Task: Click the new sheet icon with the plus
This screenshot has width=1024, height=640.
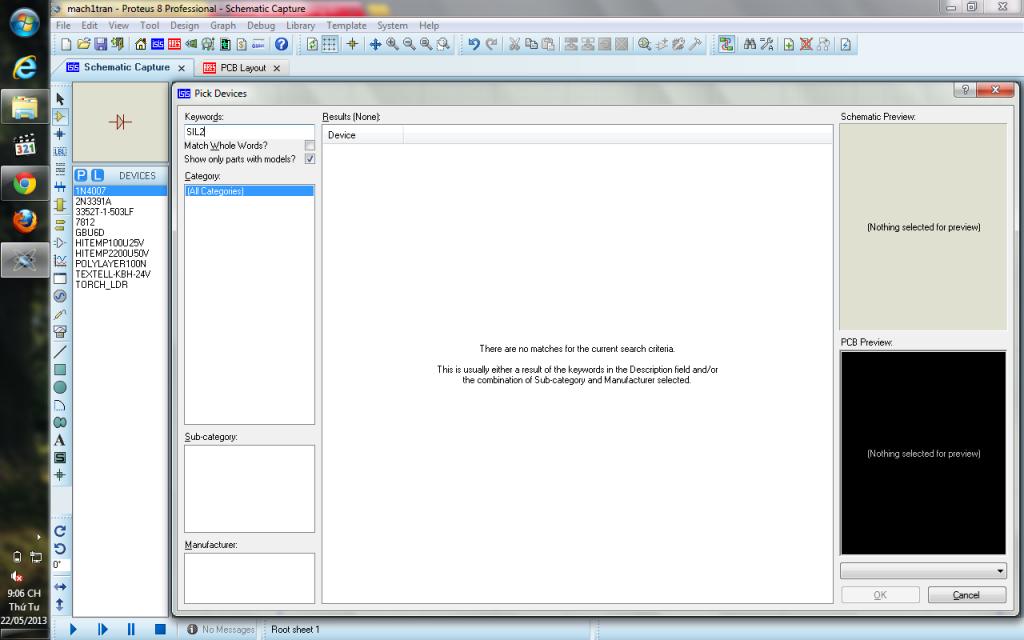Action: coord(789,44)
